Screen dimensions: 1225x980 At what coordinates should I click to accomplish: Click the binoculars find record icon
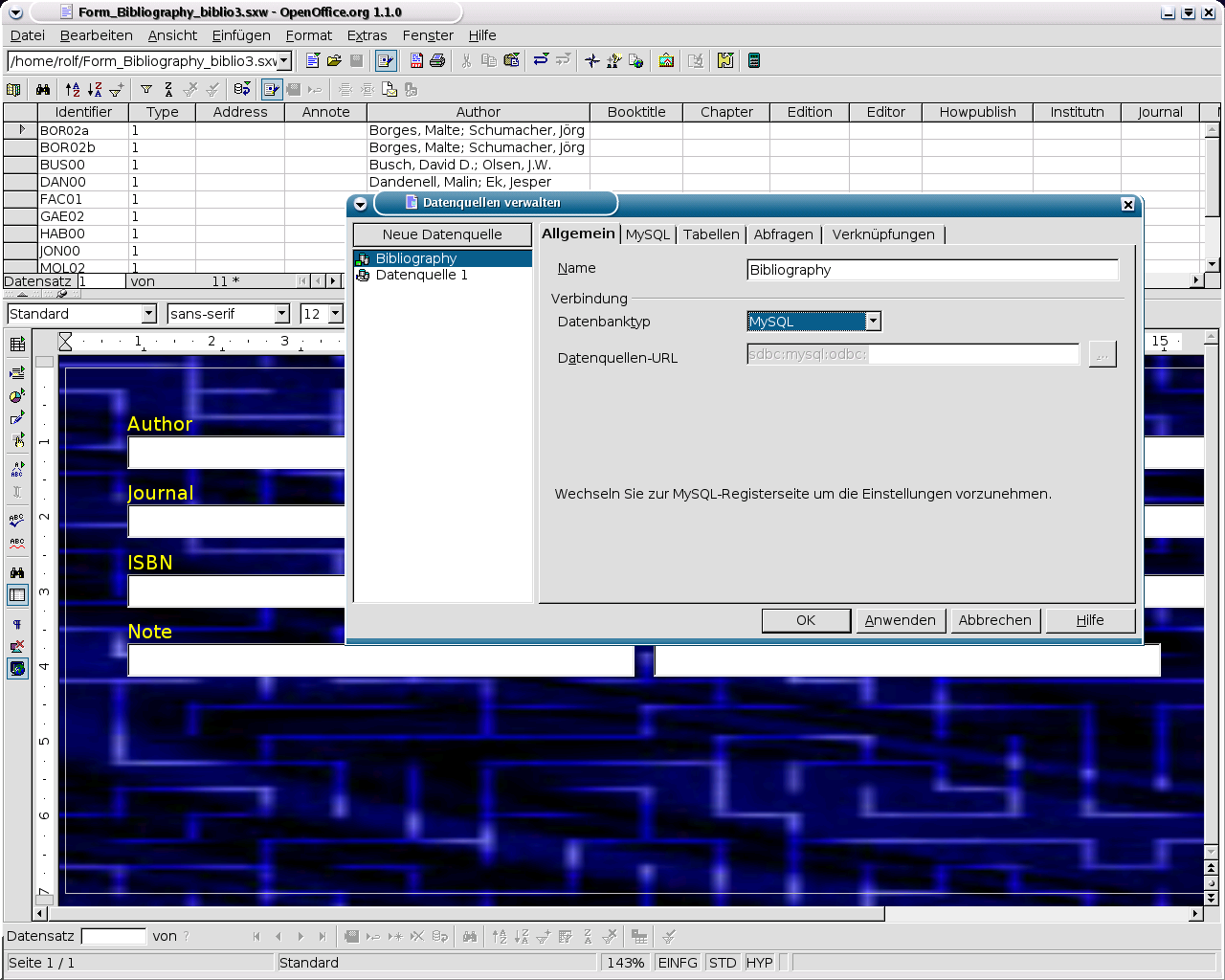[43, 89]
